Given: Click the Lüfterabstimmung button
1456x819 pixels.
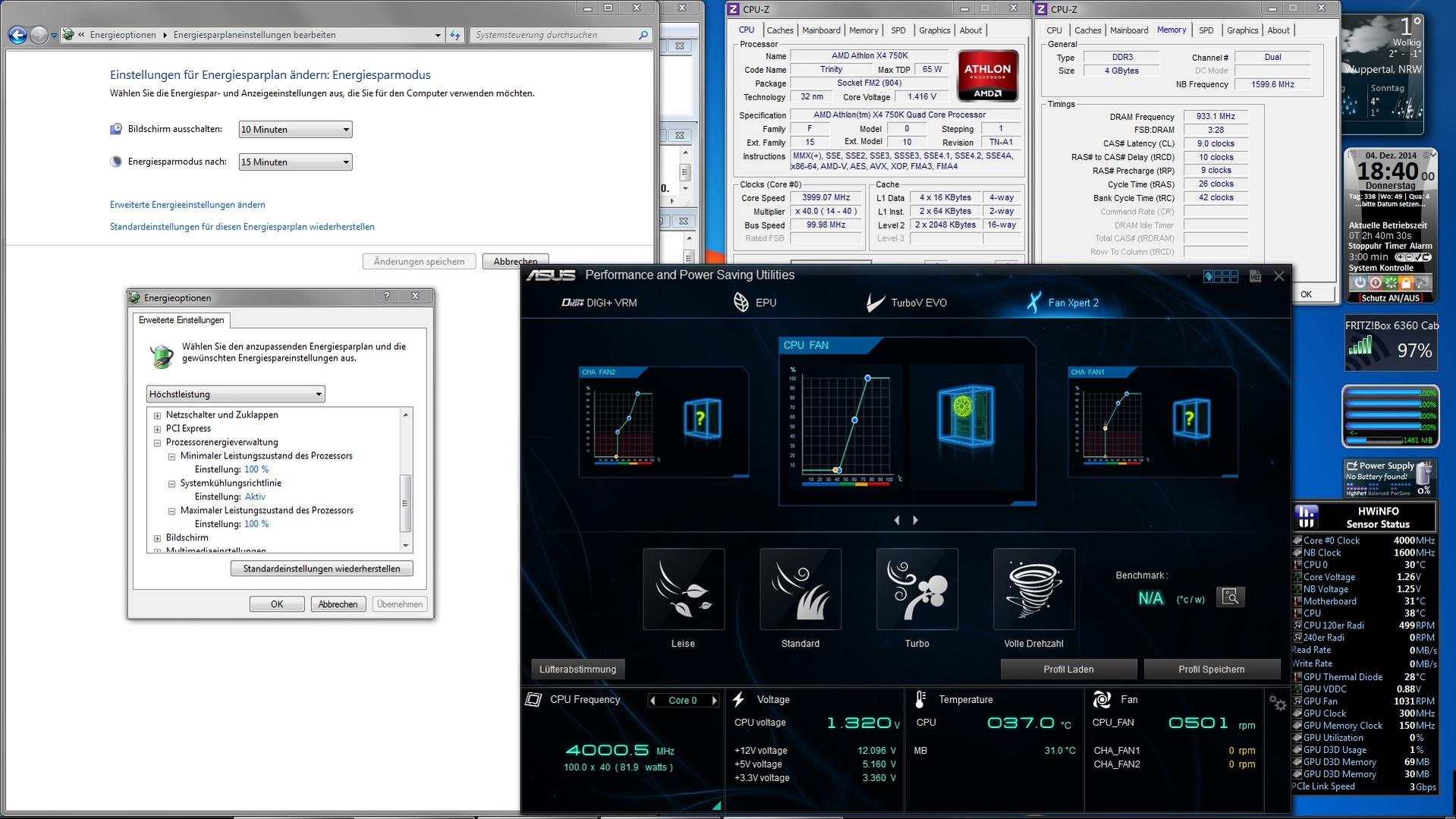Looking at the screenshot, I should [577, 669].
